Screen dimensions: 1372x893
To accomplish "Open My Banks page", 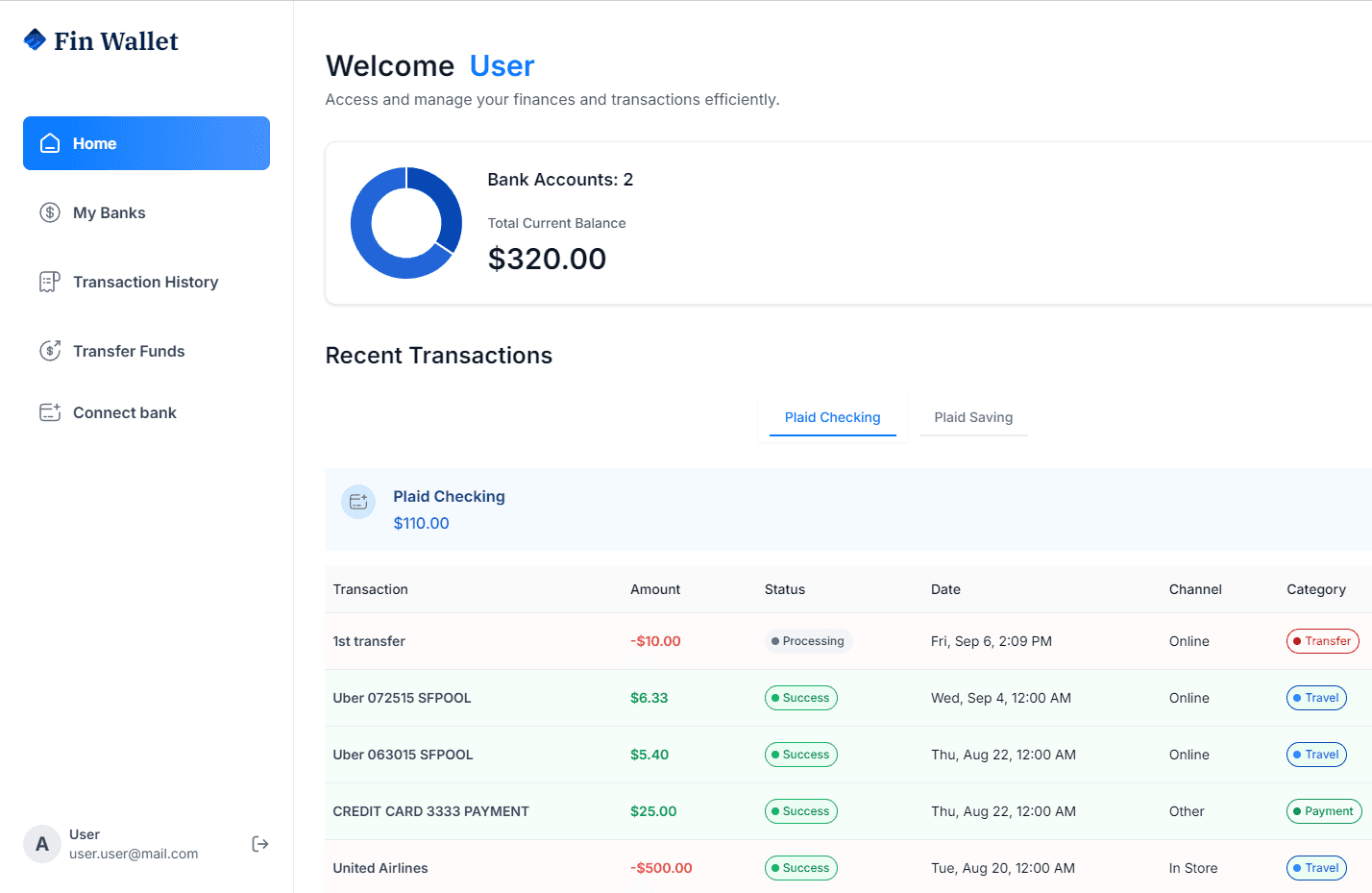I will point(146,212).
